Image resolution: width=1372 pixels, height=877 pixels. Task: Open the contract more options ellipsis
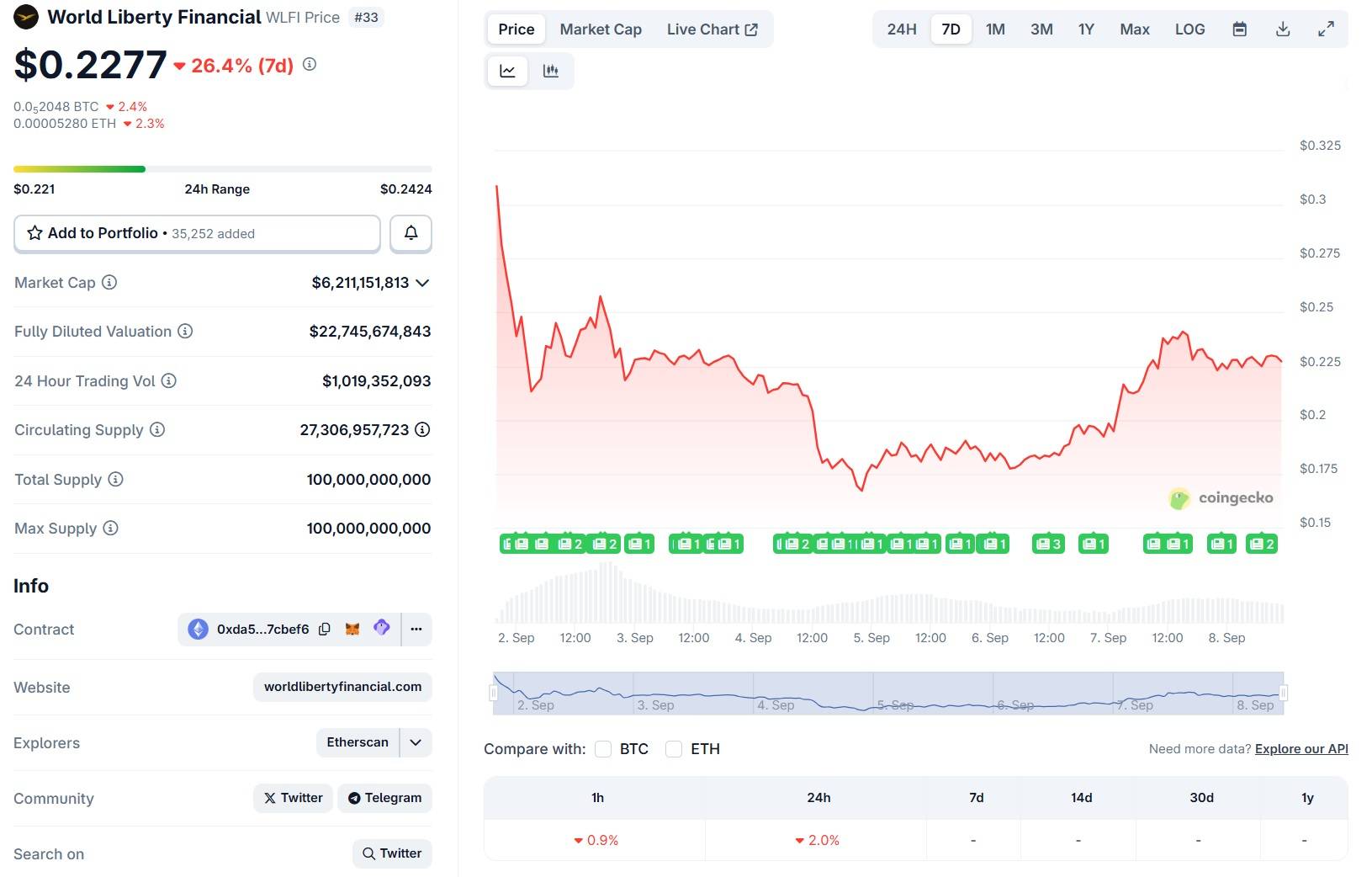[416, 629]
